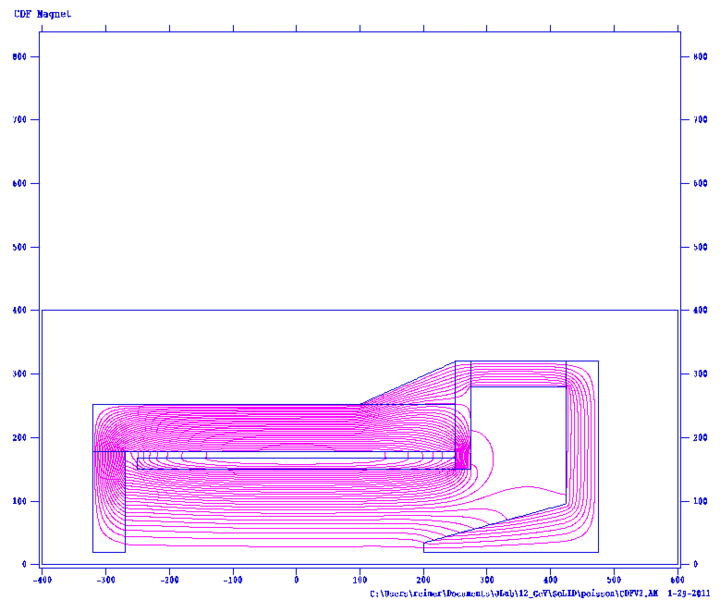Click the 'CDF Magnet' plot title

coord(43,14)
